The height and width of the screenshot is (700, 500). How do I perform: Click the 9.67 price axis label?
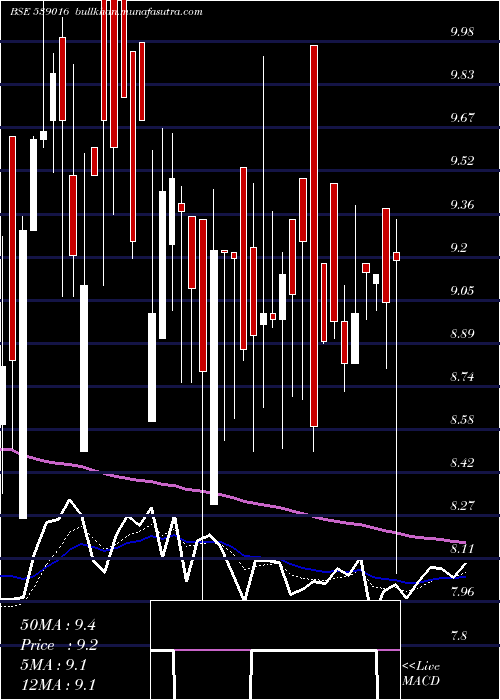coord(462,118)
